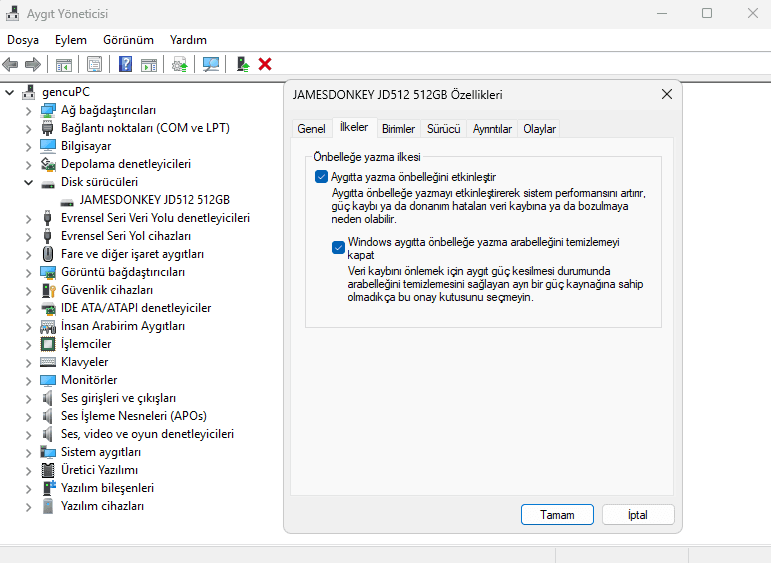Select the 'Yazılım cihazları' row

tap(102, 506)
